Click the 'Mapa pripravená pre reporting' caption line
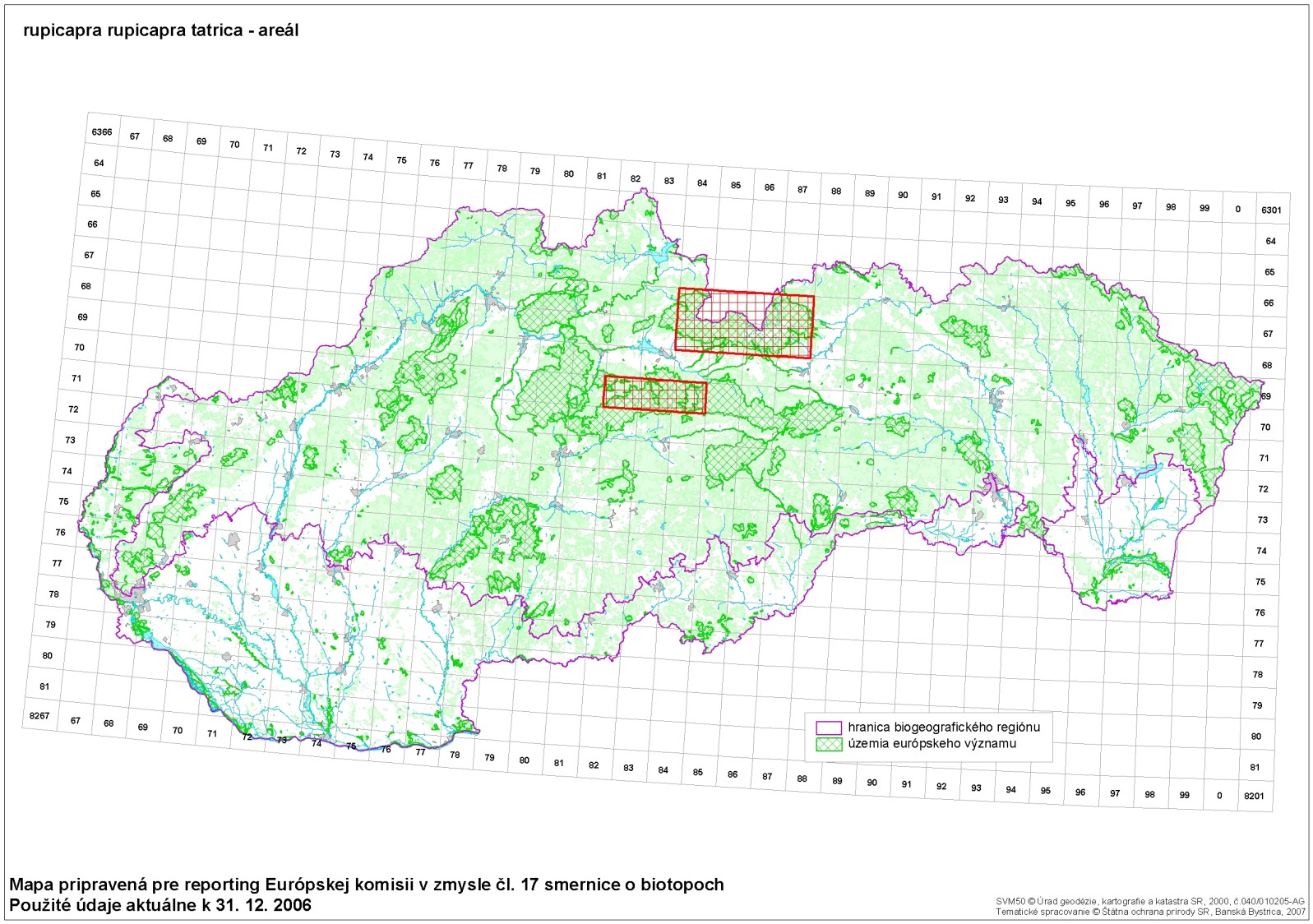Screen dimensions: 1313x924 [367, 885]
